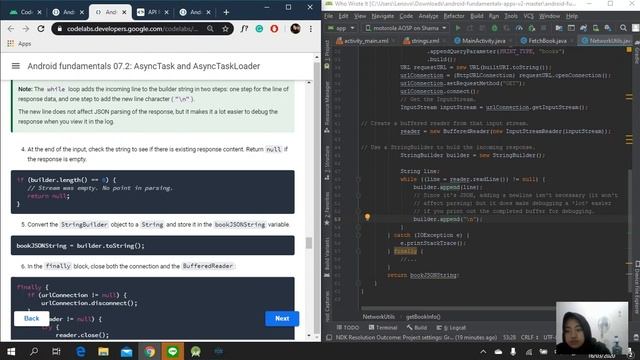Open the green Grammarly extension icon

coord(259,29)
